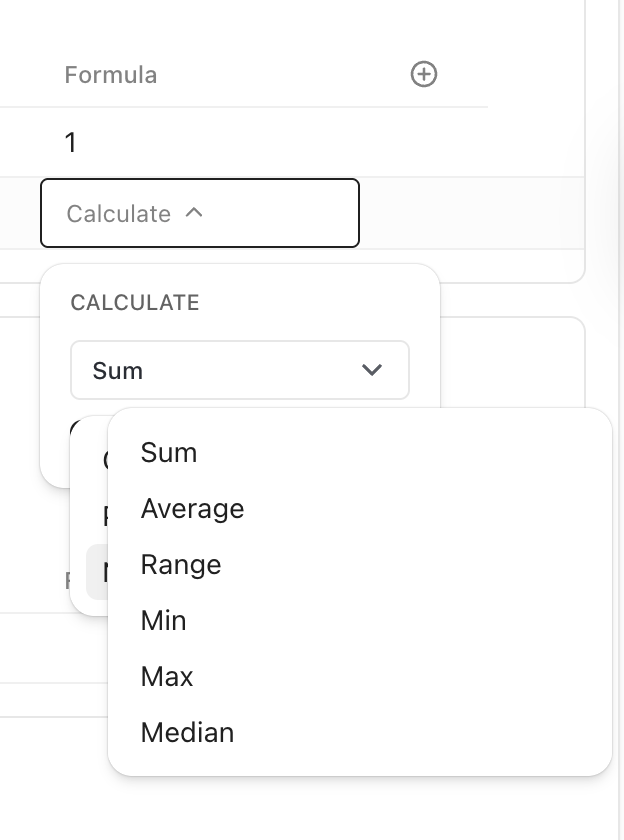Click the CALCULATE popover heading

(x=134, y=302)
